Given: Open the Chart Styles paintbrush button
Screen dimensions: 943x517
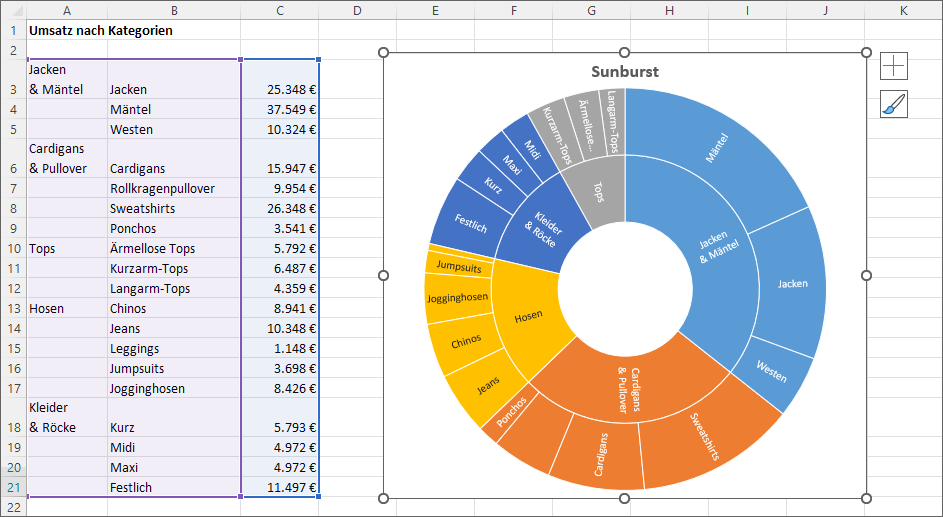Looking at the screenshot, I should click(x=893, y=104).
